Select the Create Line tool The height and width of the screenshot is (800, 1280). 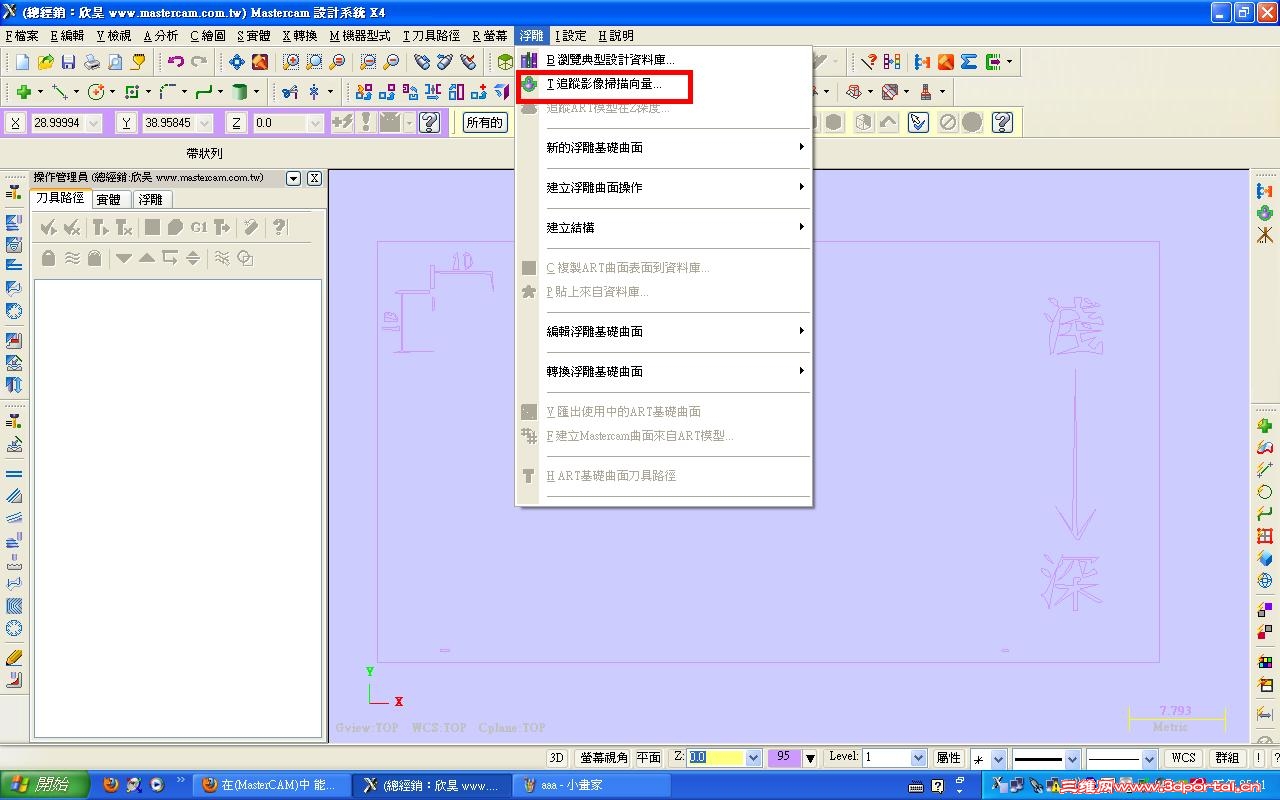point(60,92)
